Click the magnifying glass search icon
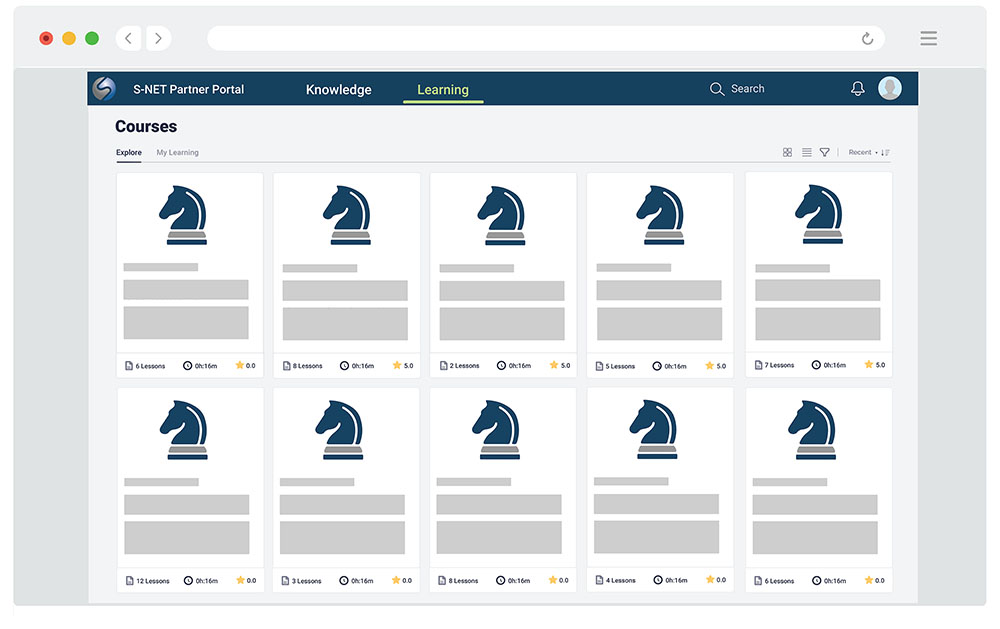The height and width of the screenshot is (629, 1000). 717,89
